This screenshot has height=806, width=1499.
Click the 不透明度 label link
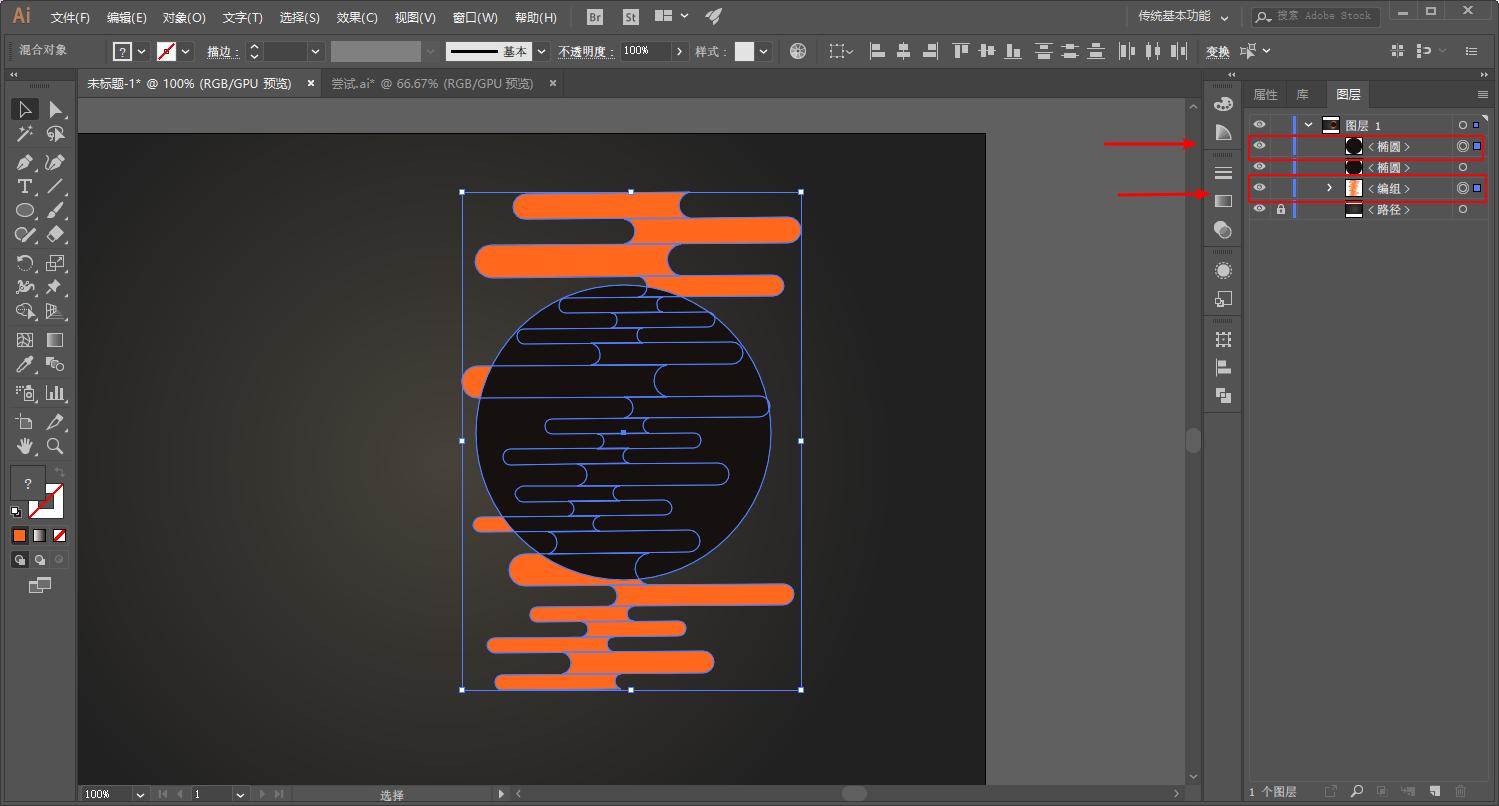[586, 51]
